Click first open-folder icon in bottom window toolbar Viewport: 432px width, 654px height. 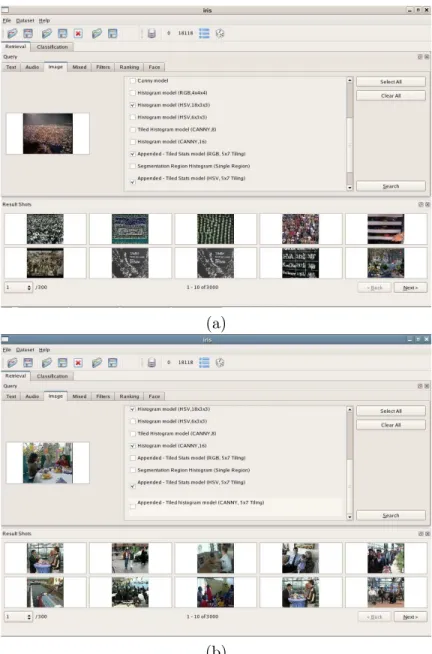12,362
